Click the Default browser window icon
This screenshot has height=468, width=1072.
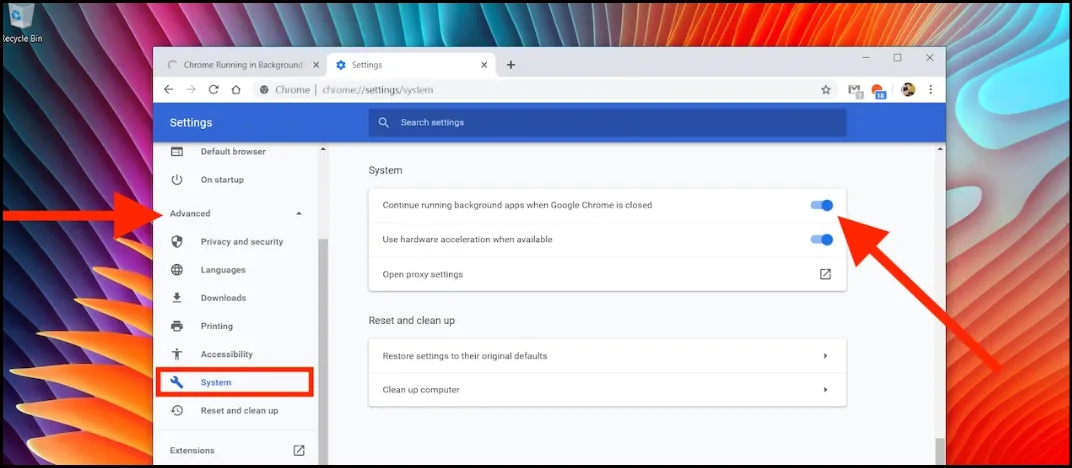click(177, 152)
